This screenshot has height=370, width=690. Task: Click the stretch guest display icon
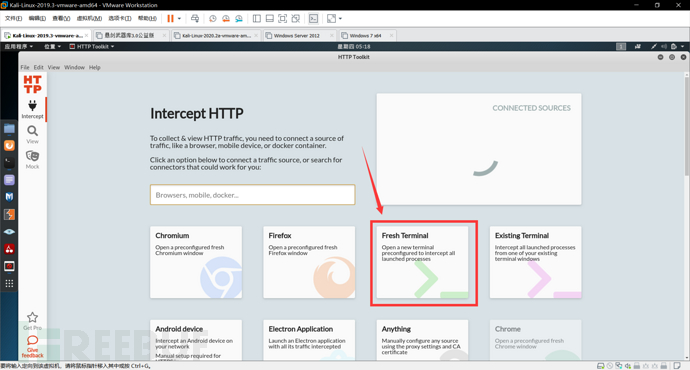coord(331,18)
